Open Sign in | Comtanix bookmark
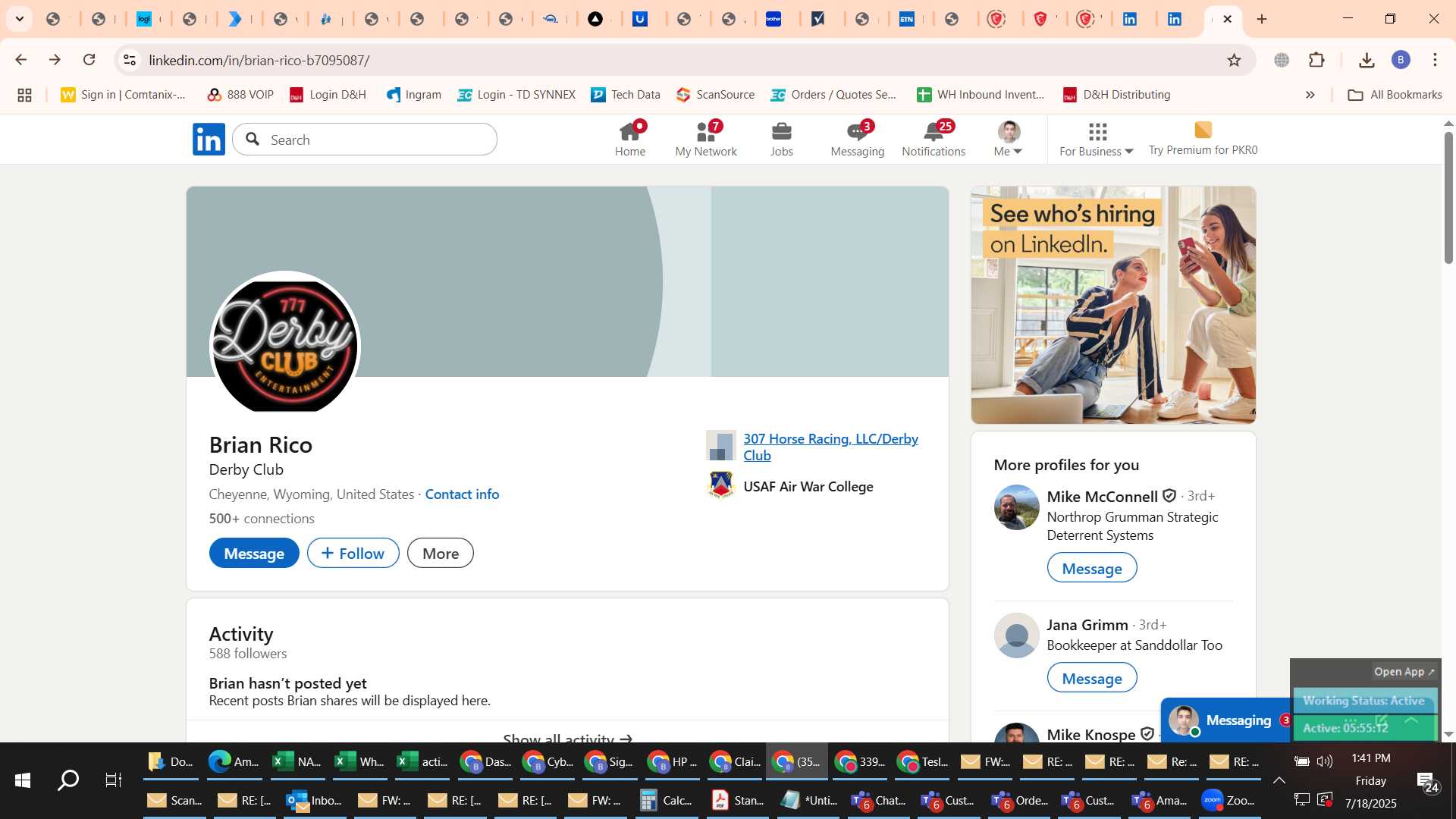 coord(123,95)
